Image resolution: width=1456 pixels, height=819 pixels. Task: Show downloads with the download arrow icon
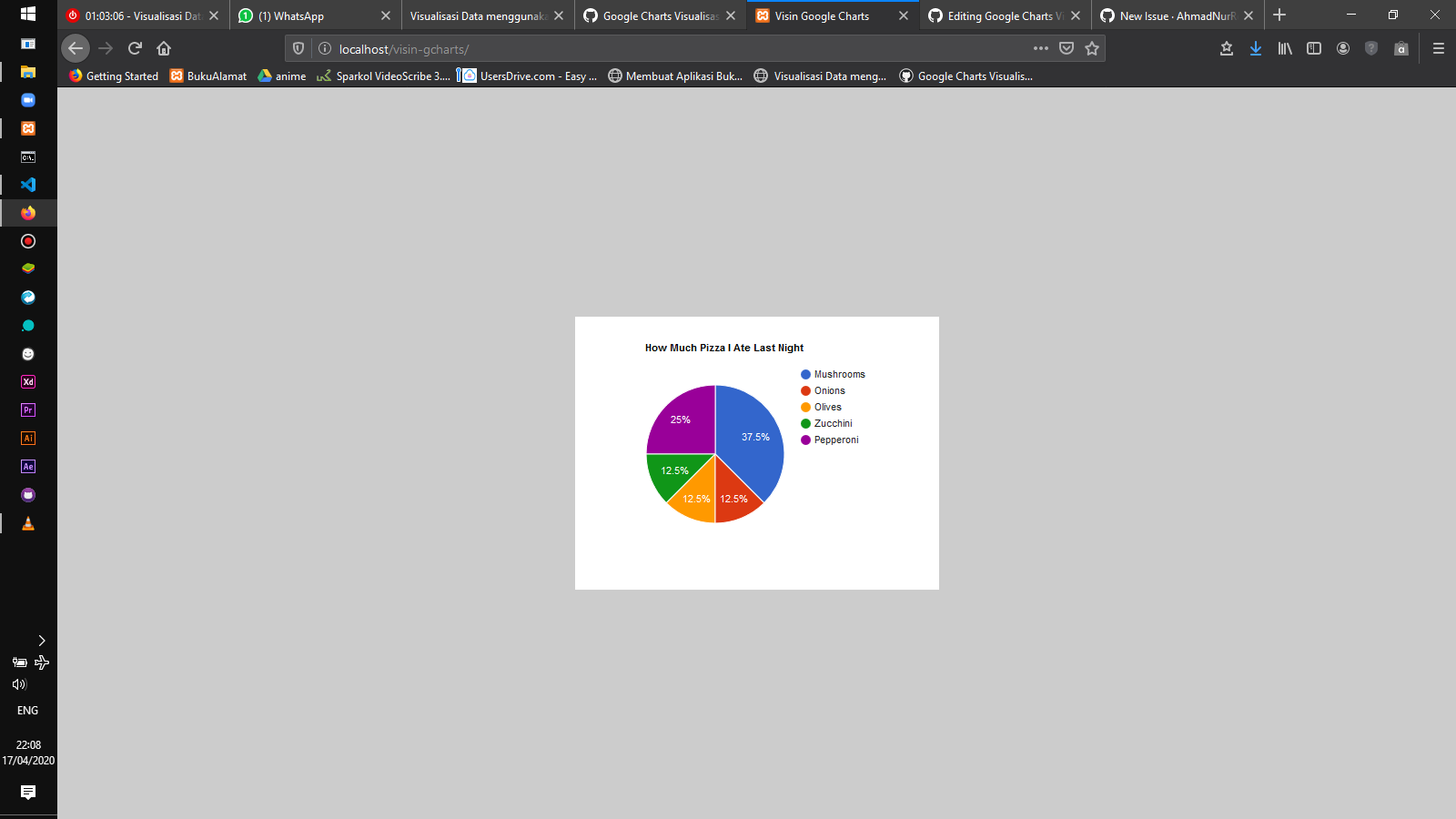pyautogui.click(x=1256, y=48)
